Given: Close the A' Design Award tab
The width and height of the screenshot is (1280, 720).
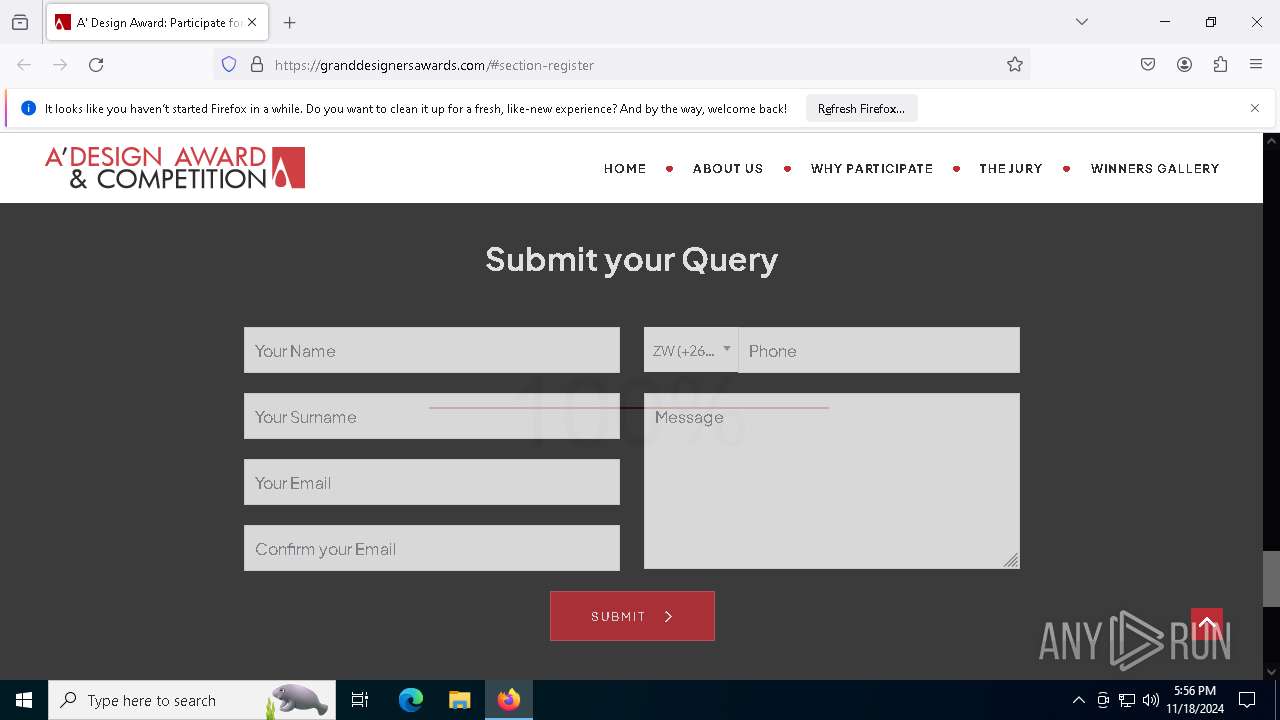Looking at the screenshot, I should [252, 22].
